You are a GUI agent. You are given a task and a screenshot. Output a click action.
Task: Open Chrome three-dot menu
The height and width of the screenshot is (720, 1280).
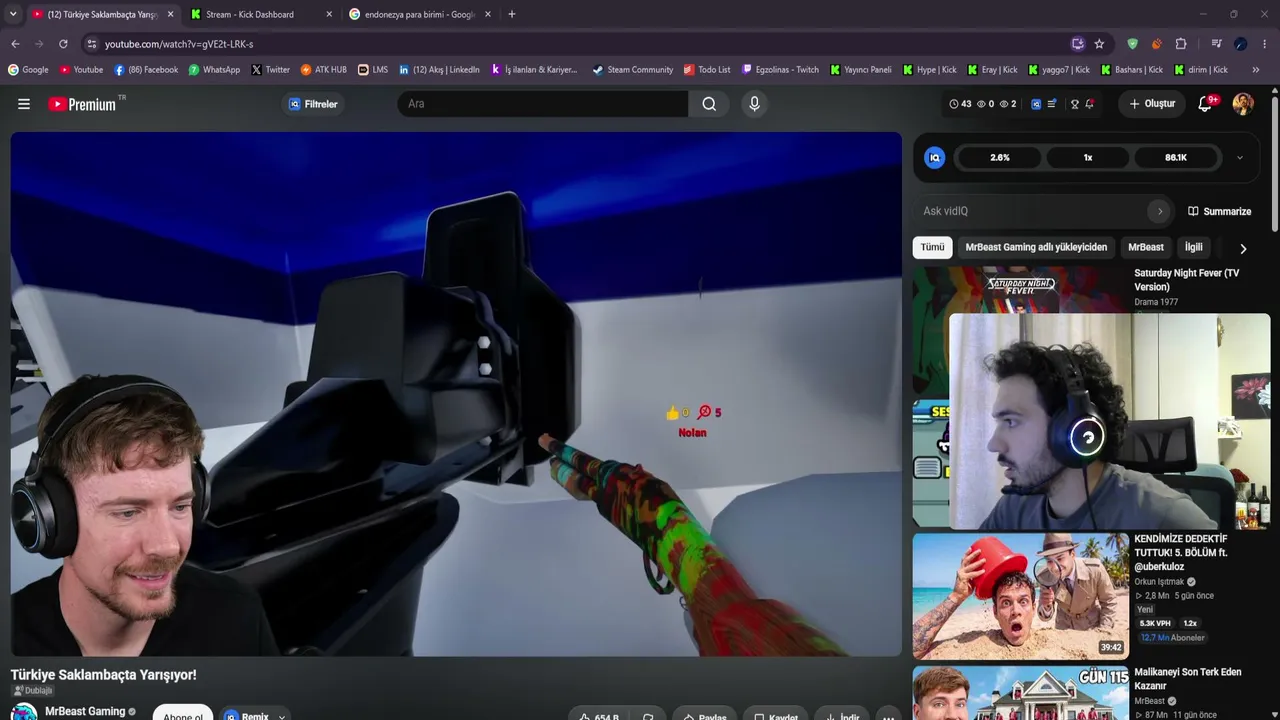1265,44
